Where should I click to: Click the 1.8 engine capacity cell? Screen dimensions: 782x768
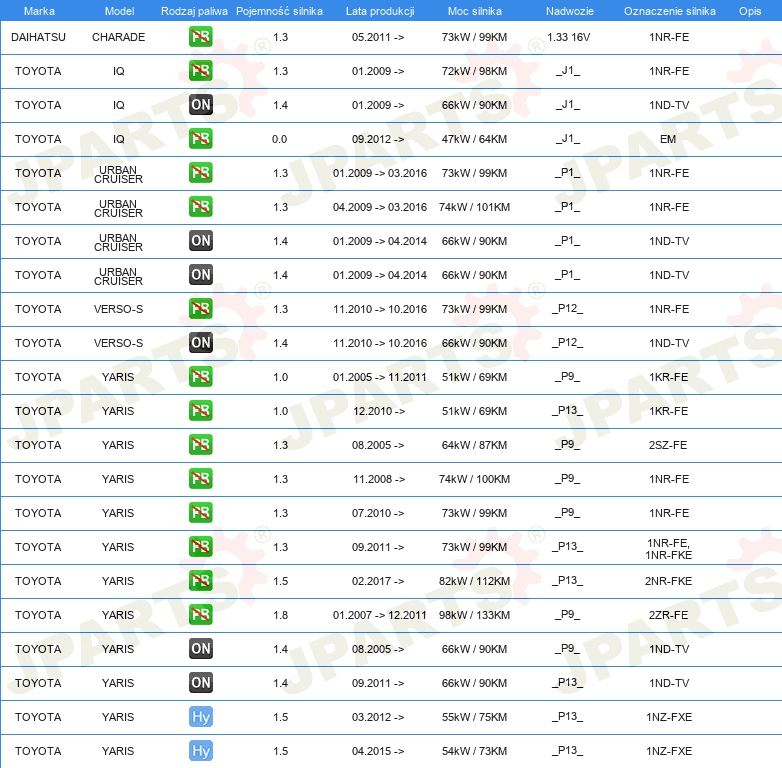point(280,615)
